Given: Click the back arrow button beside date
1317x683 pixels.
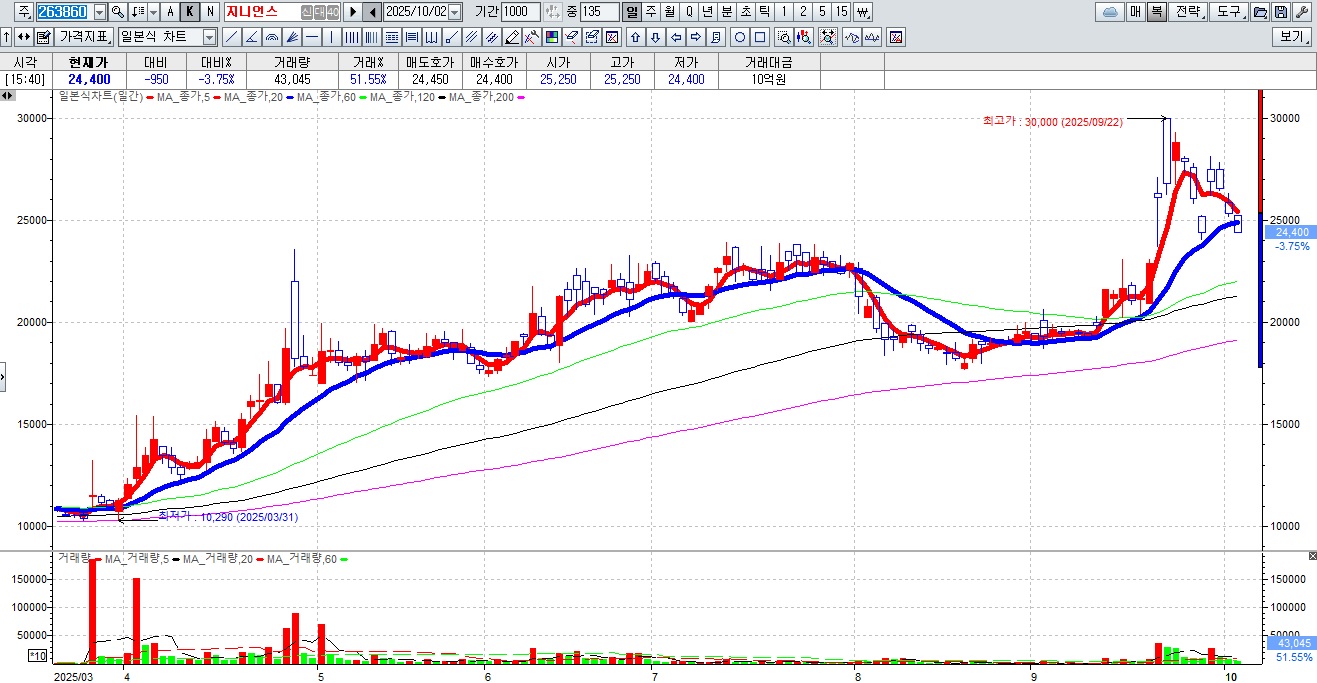Looking at the screenshot, I should [x=371, y=12].
